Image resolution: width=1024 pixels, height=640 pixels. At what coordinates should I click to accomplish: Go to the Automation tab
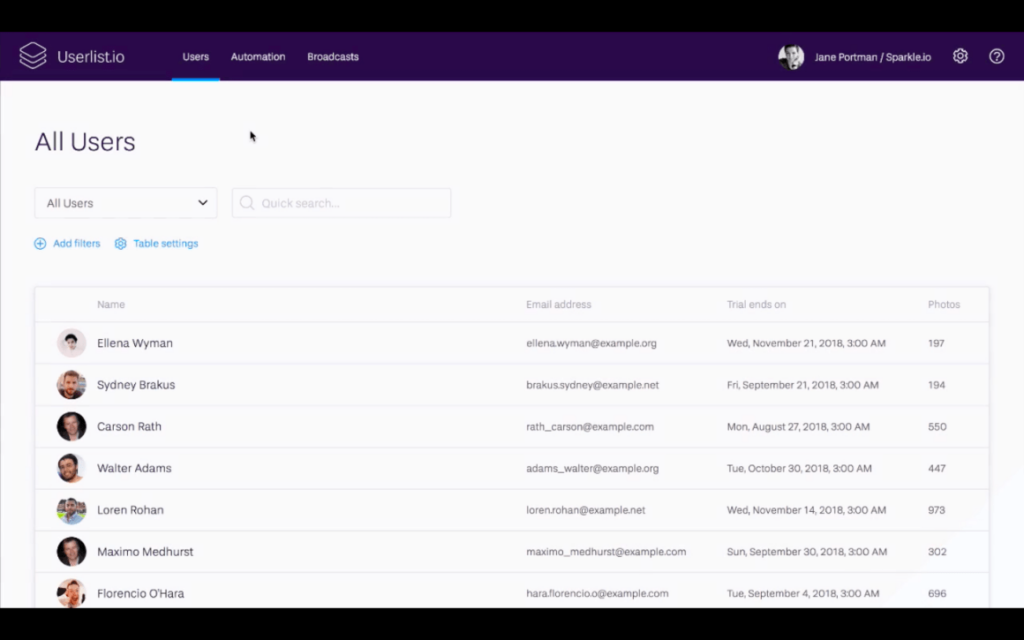point(258,57)
